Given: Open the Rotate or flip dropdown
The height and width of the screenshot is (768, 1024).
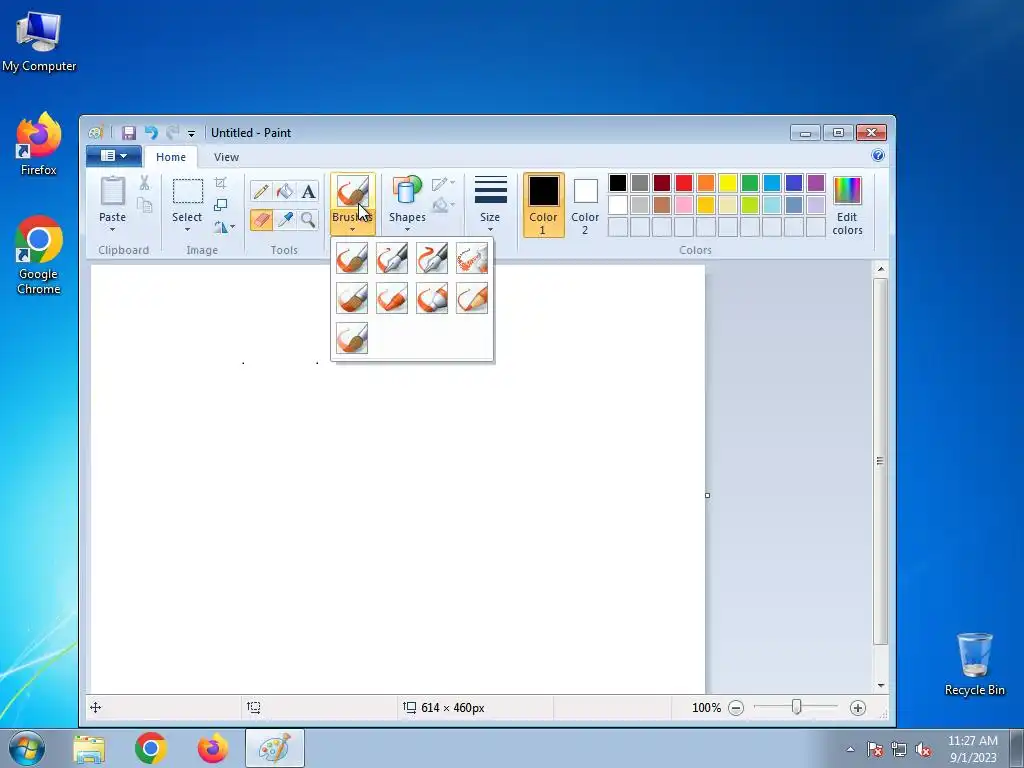Looking at the screenshot, I should pyautogui.click(x=224, y=227).
